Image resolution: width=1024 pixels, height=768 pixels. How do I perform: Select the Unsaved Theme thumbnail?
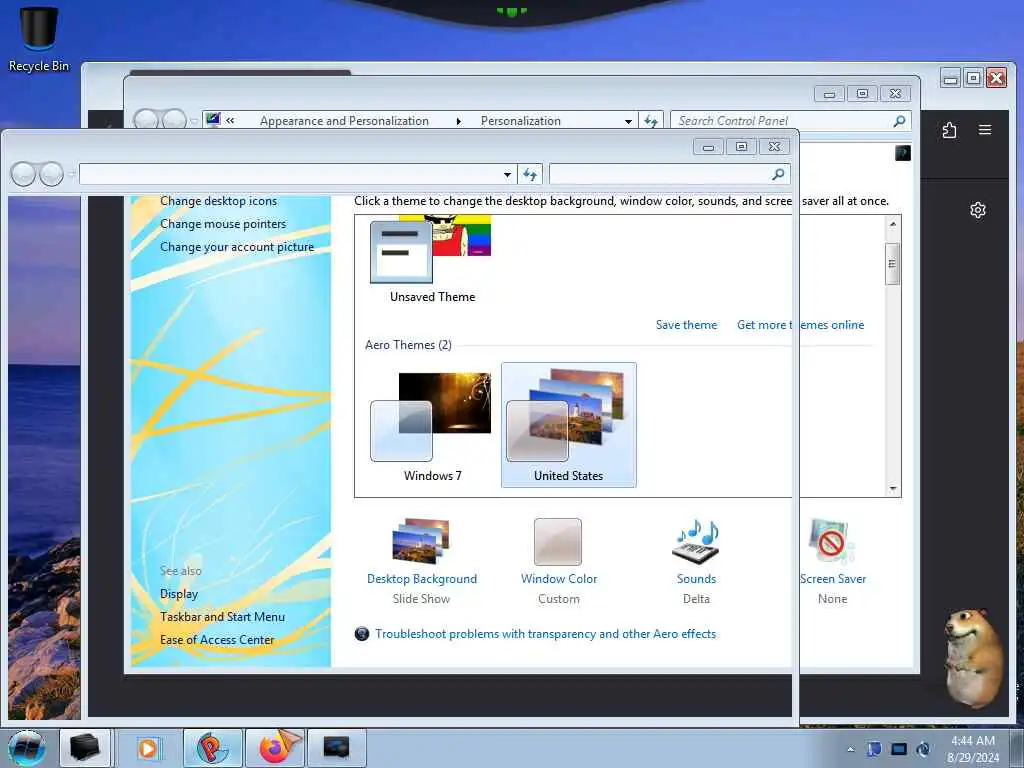431,260
